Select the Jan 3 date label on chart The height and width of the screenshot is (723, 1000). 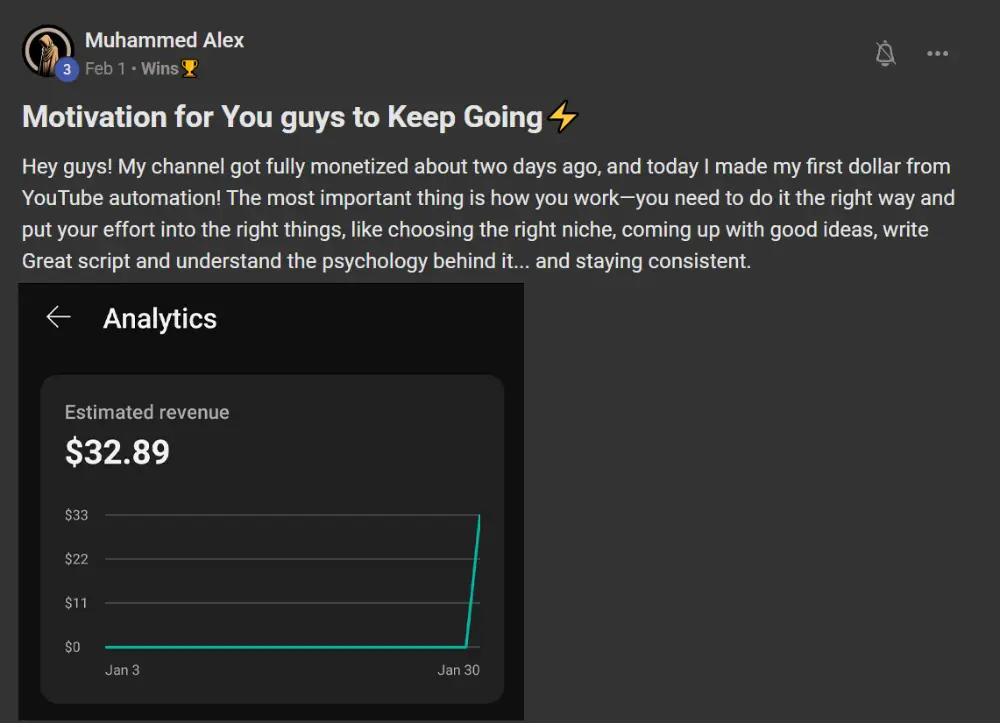tap(122, 670)
